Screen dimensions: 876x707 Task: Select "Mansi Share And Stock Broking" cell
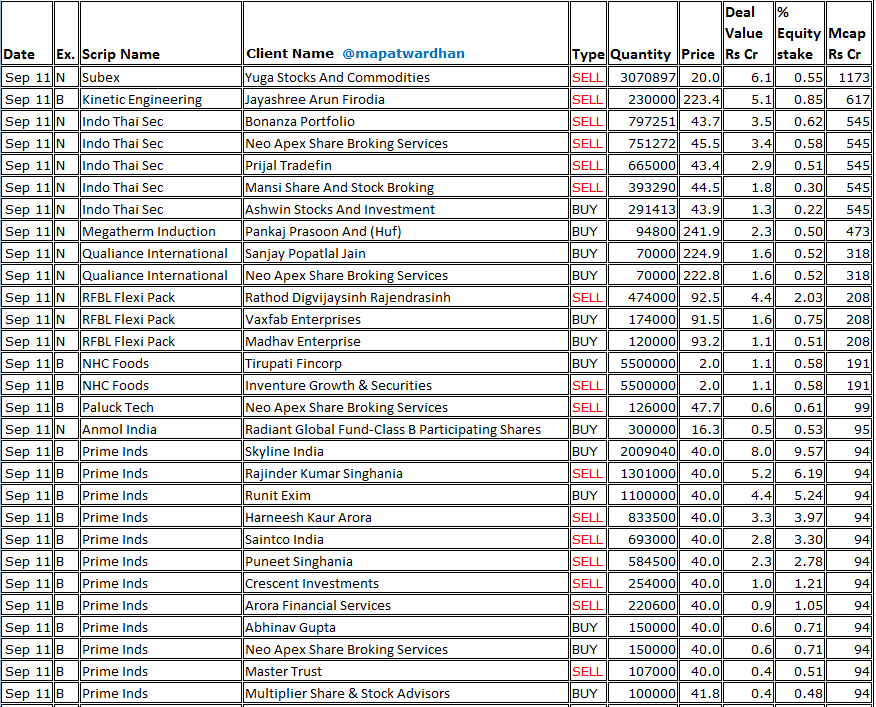tap(406, 187)
